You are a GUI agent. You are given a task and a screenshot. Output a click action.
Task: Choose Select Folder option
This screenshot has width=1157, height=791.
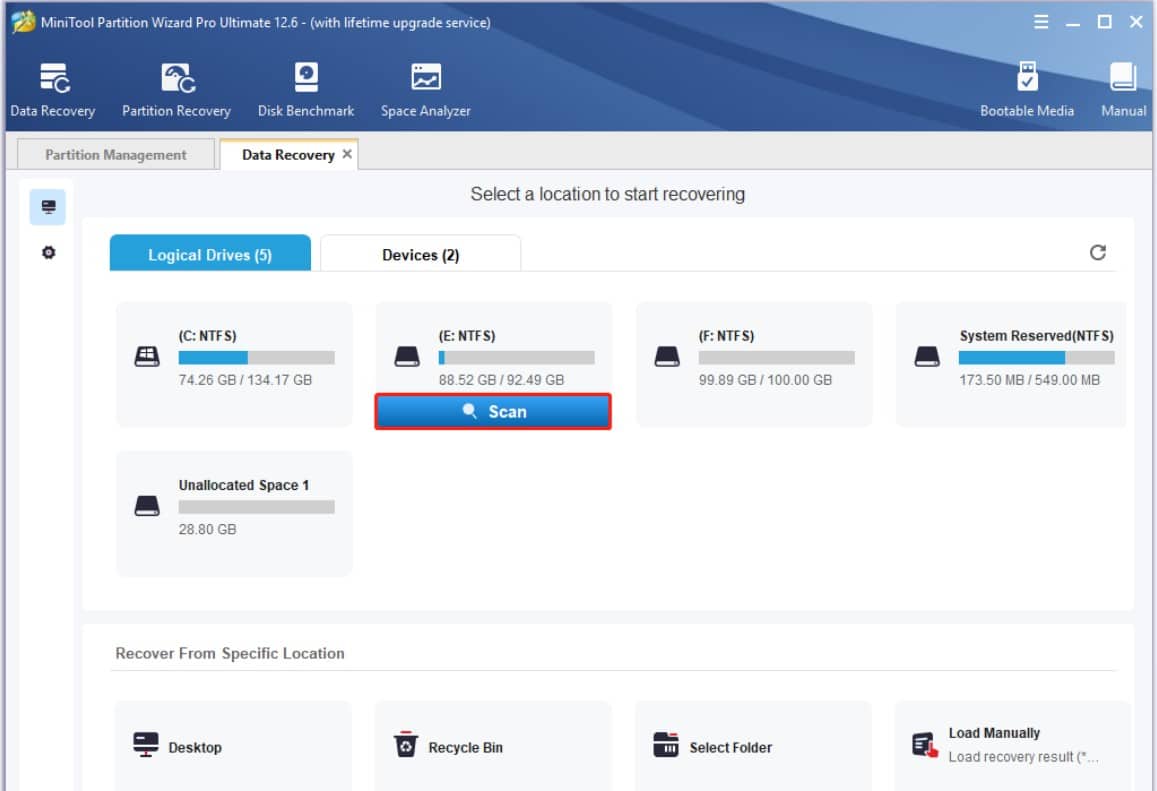[x=753, y=746]
